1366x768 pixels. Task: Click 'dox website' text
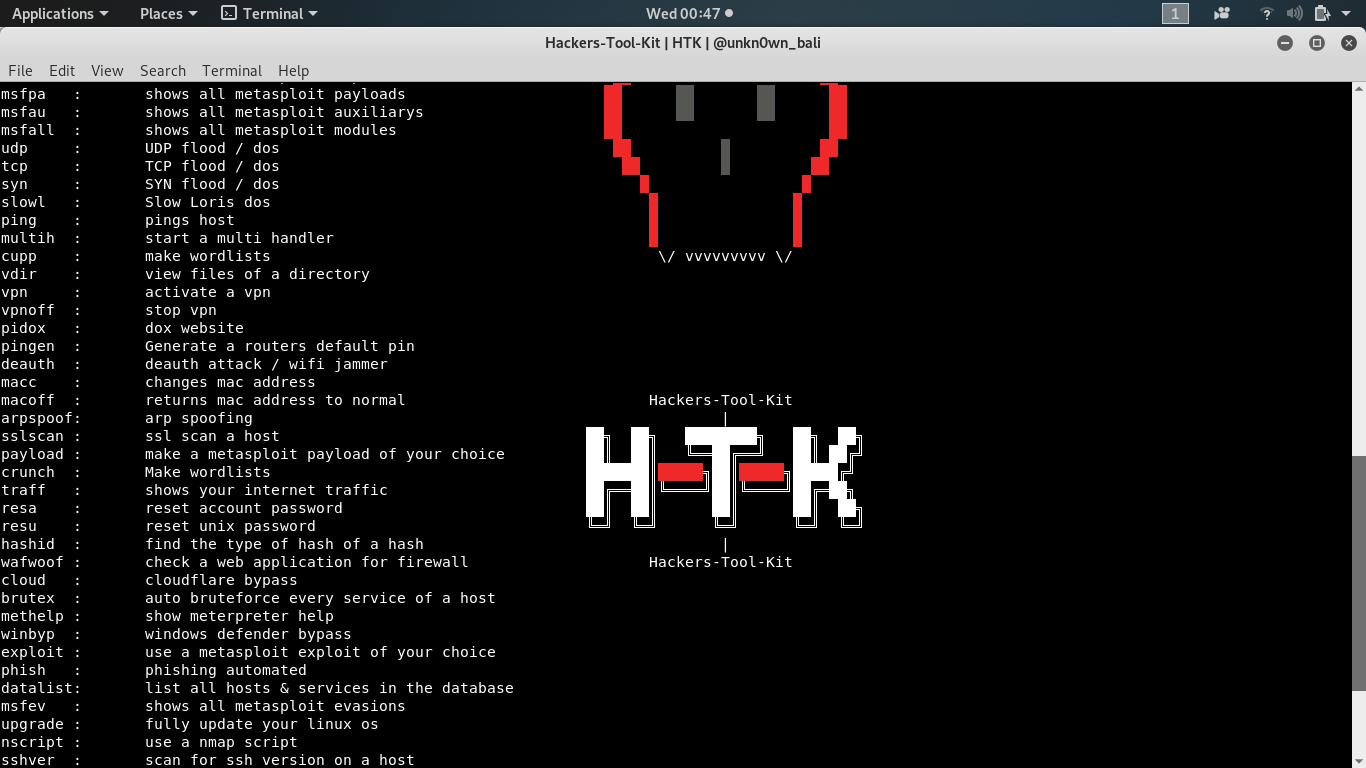(194, 328)
